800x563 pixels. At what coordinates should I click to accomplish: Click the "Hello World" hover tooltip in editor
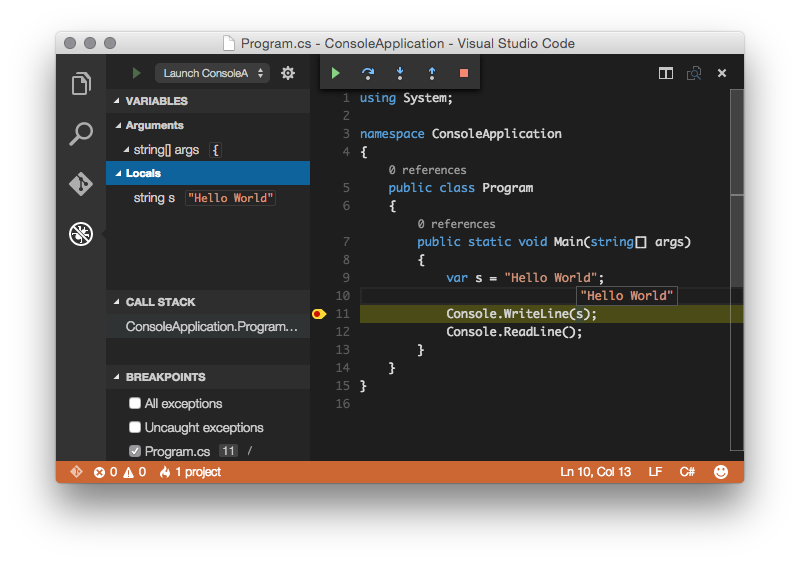click(x=627, y=296)
